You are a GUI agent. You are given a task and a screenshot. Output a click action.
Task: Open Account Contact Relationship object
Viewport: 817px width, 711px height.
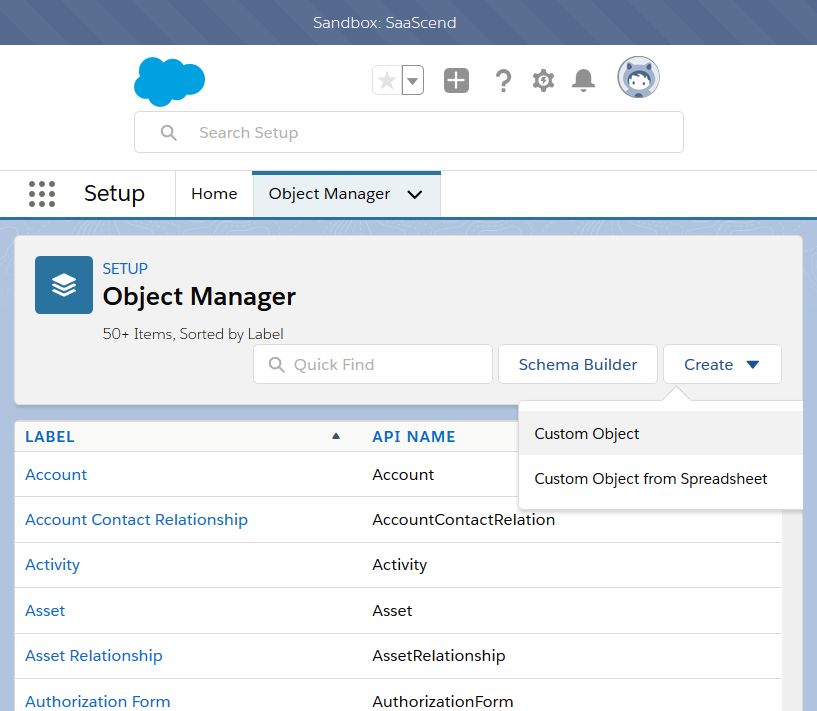(x=137, y=519)
